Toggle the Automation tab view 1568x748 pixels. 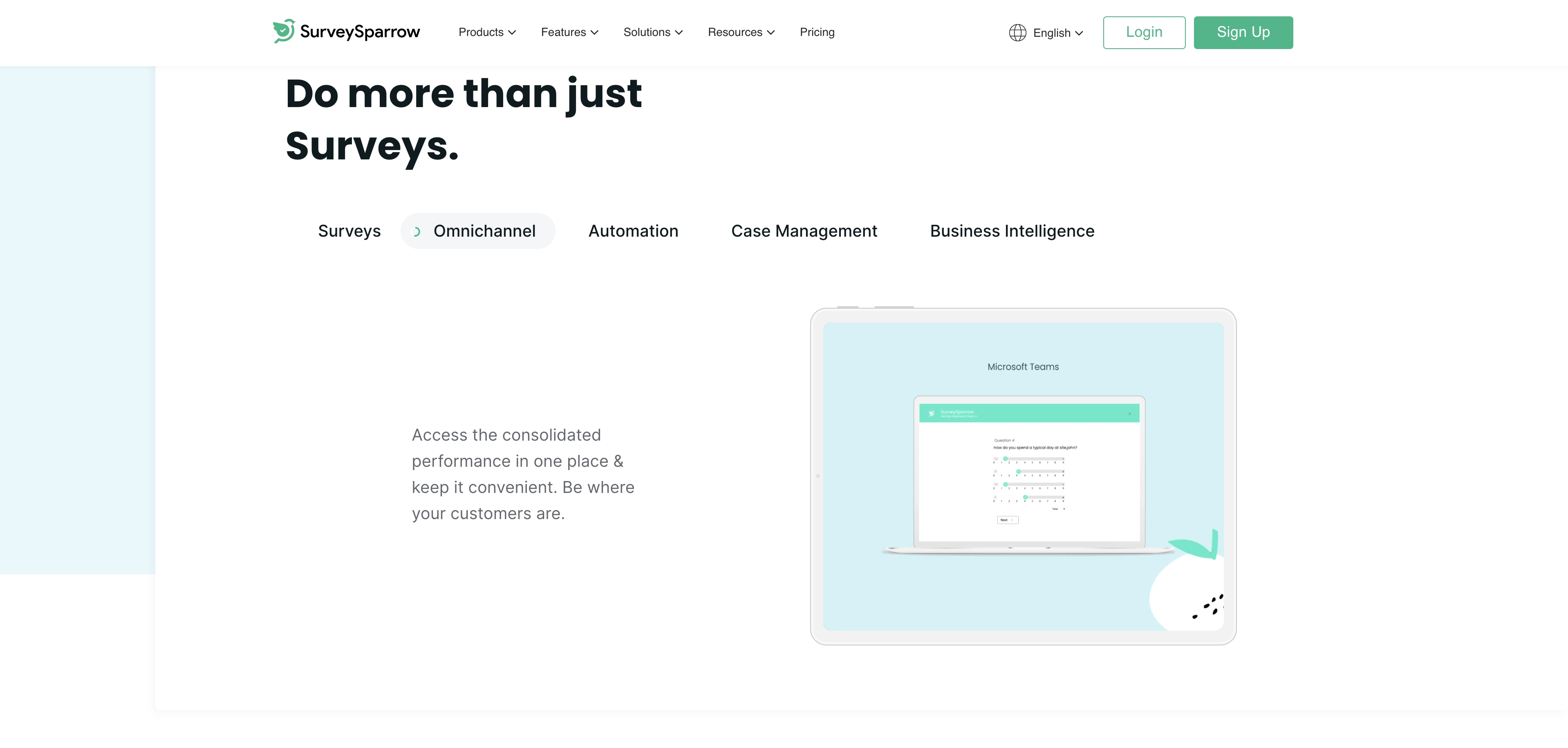coord(633,231)
